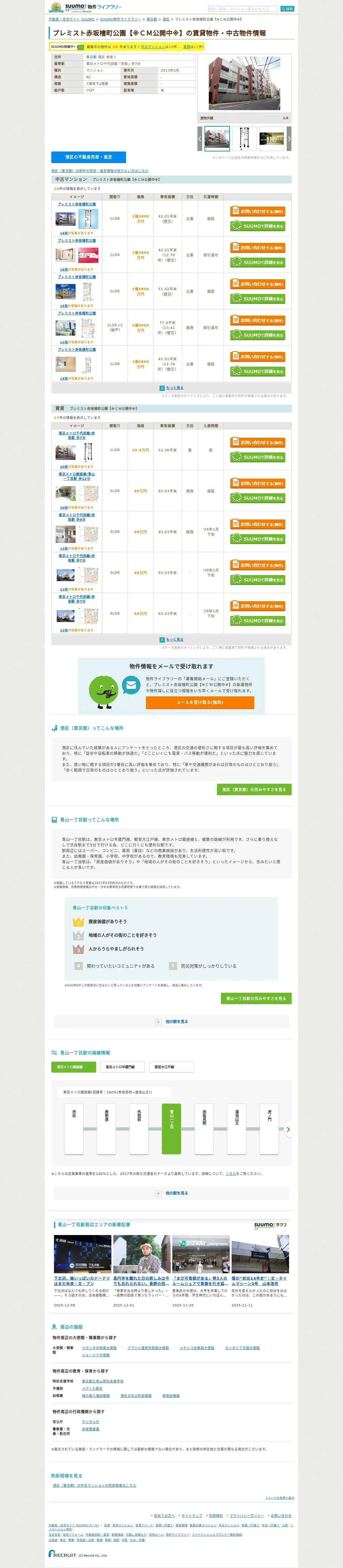The image size is (343, 1568).
Task: Click お問い合わせする for the 1億9800万円 listing
Action: tap(258, 284)
